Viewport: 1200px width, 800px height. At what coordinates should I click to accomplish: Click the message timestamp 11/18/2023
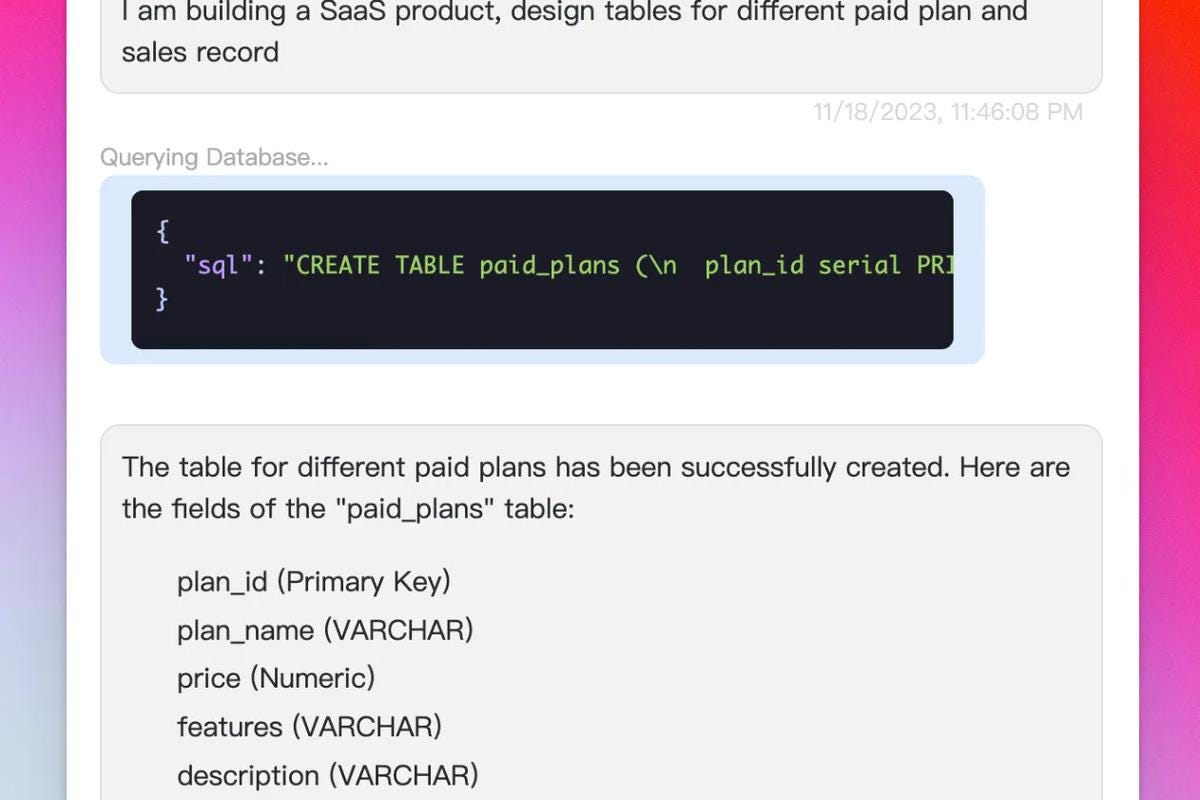click(x=948, y=112)
